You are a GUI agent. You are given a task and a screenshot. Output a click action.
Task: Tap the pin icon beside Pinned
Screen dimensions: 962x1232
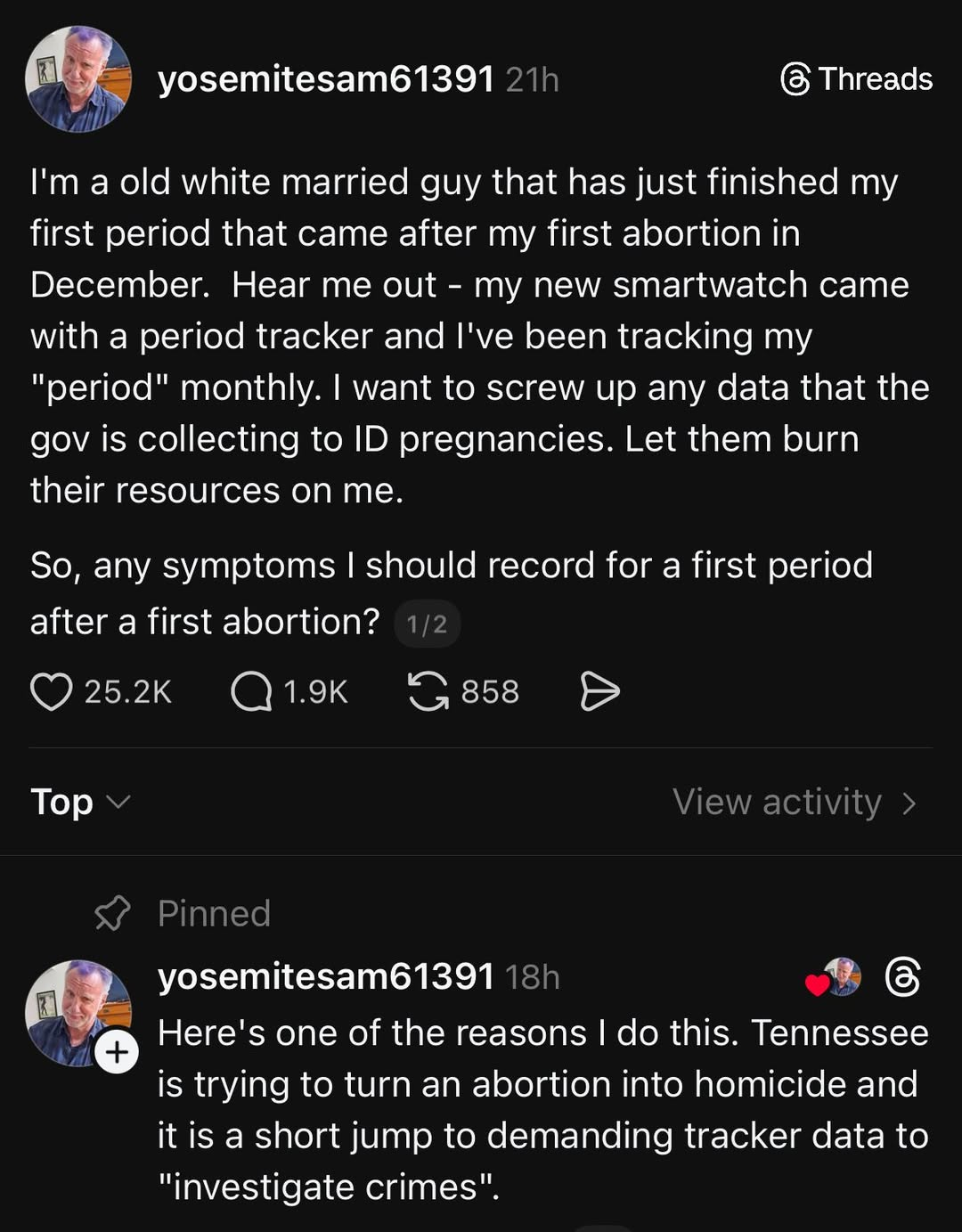pos(112,913)
